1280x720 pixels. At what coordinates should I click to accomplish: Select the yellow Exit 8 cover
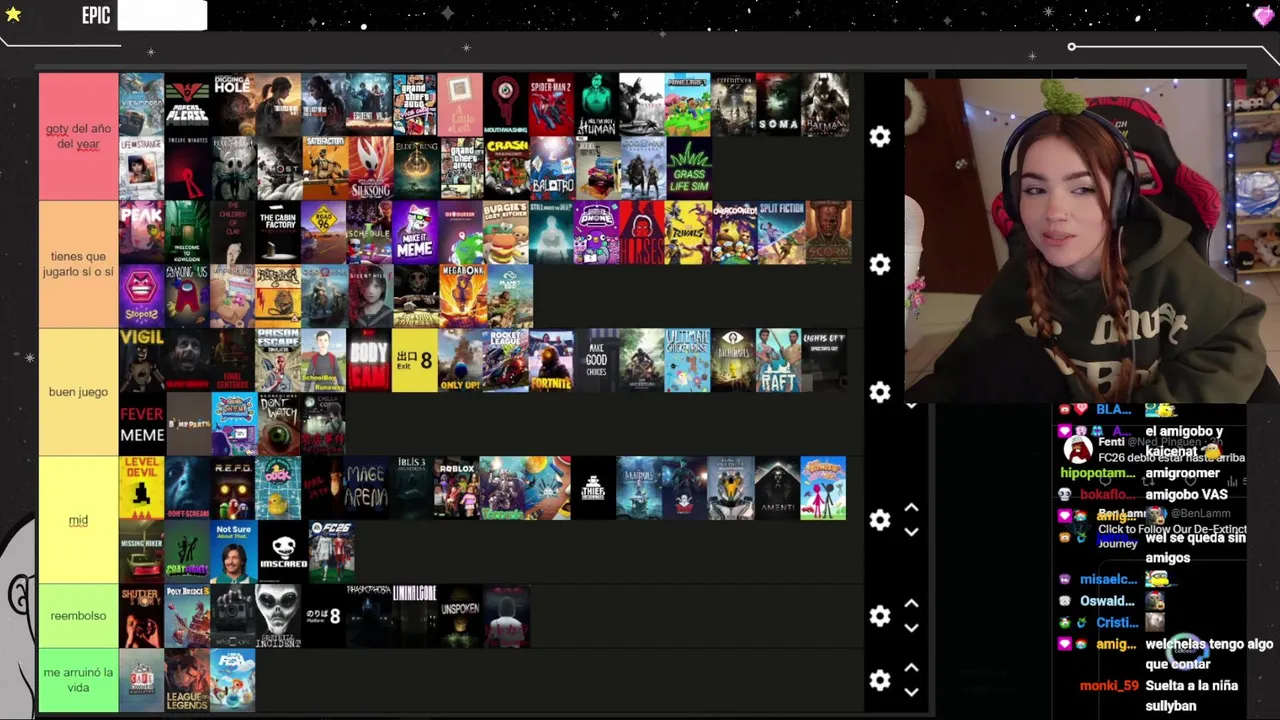pyautogui.click(x=415, y=360)
